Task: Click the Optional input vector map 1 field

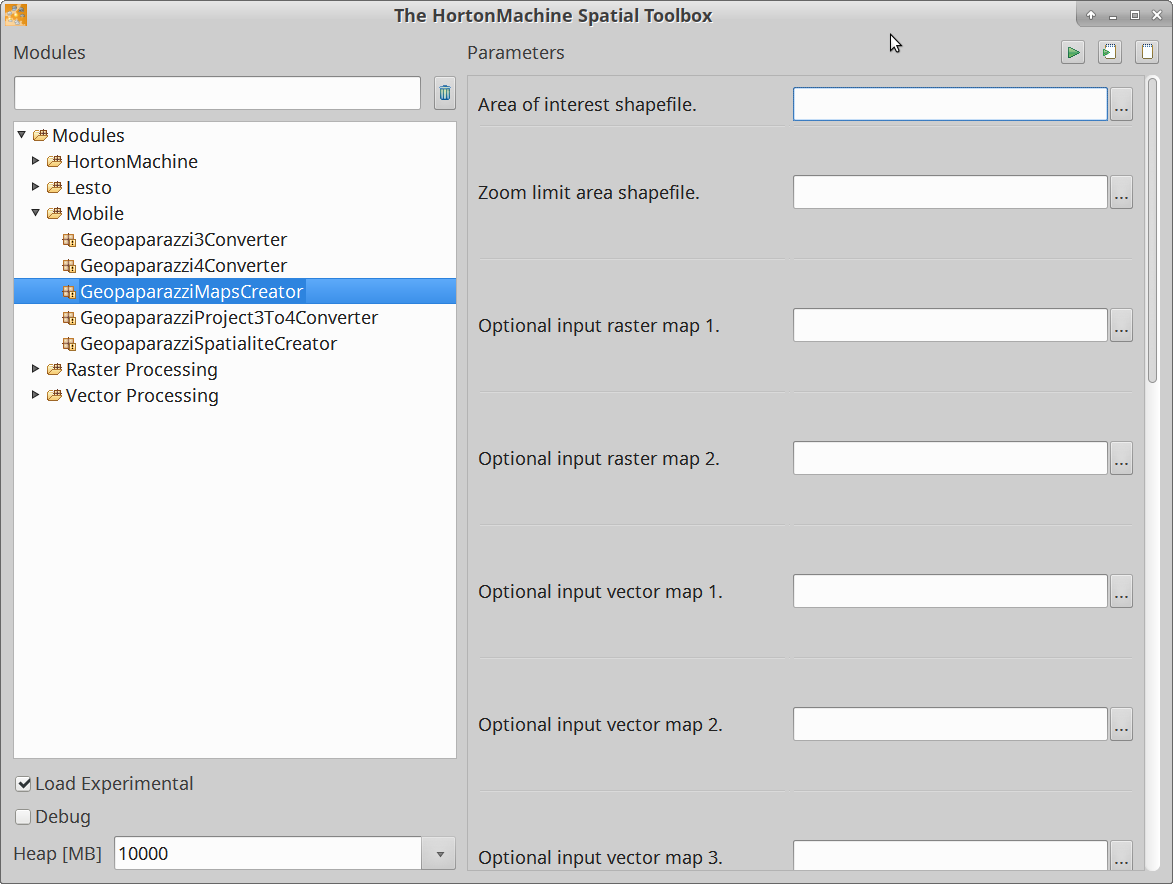Action: [x=950, y=592]
